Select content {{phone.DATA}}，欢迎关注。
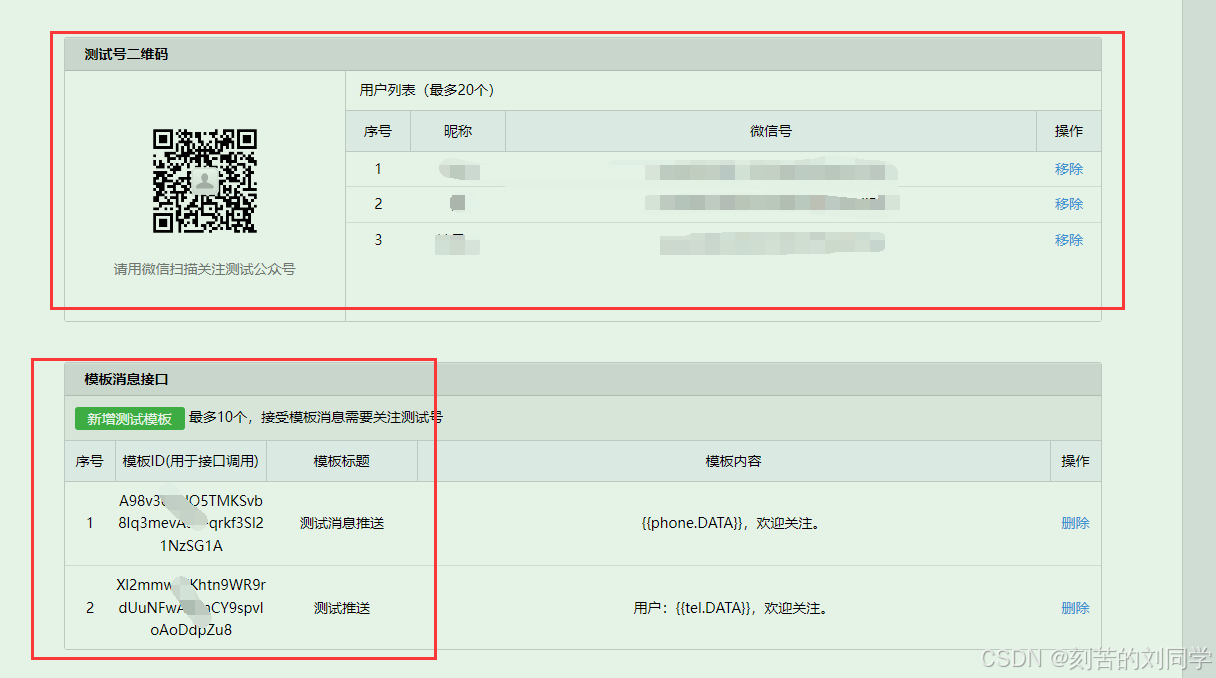The image size is (1216, 678). [x=731, y=523]
